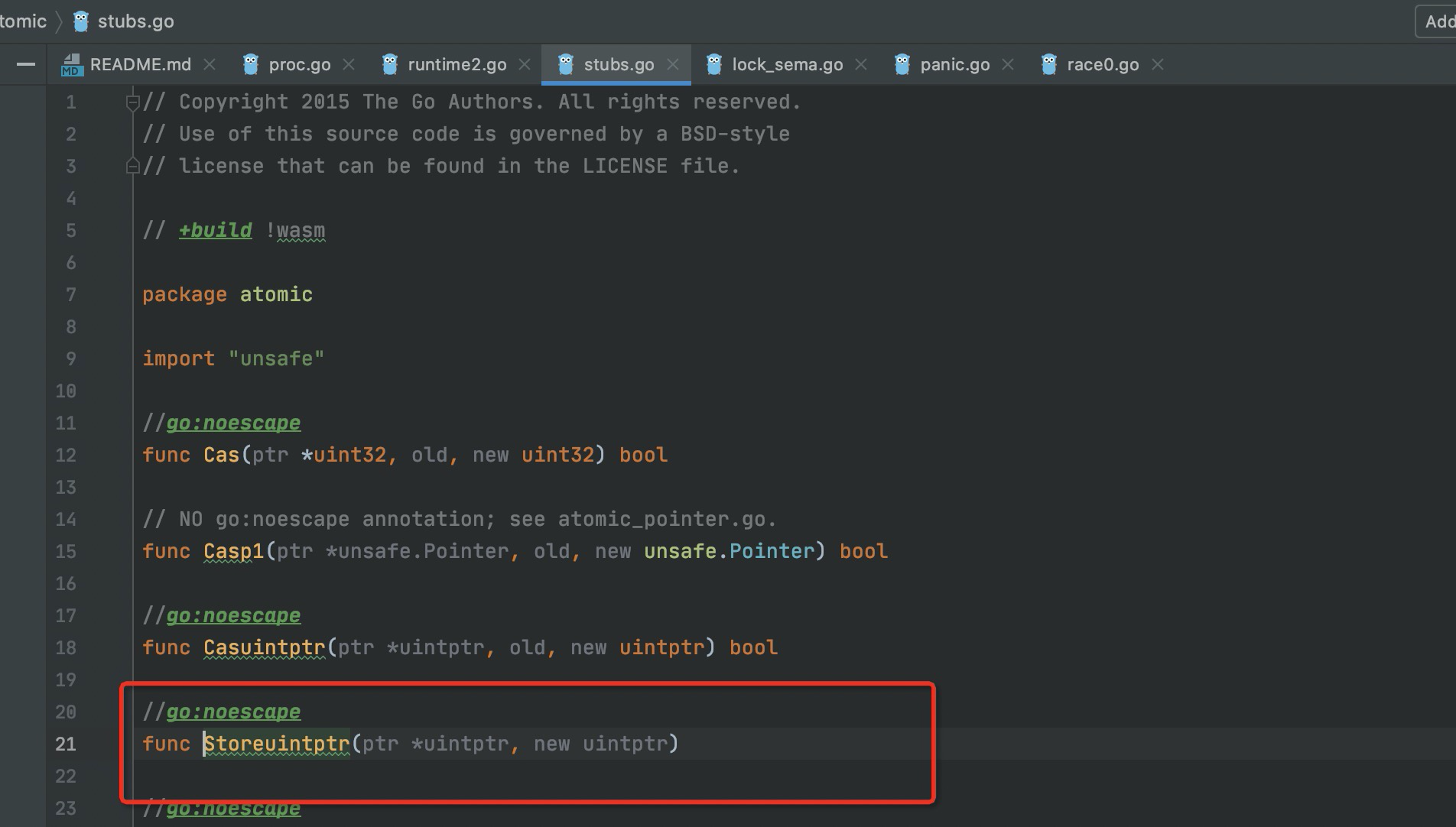Image resolution: width=1456 pixels, height=827 pixels.
Task: Click the go:noescape directive on line 17
Action: coord(233,616)
